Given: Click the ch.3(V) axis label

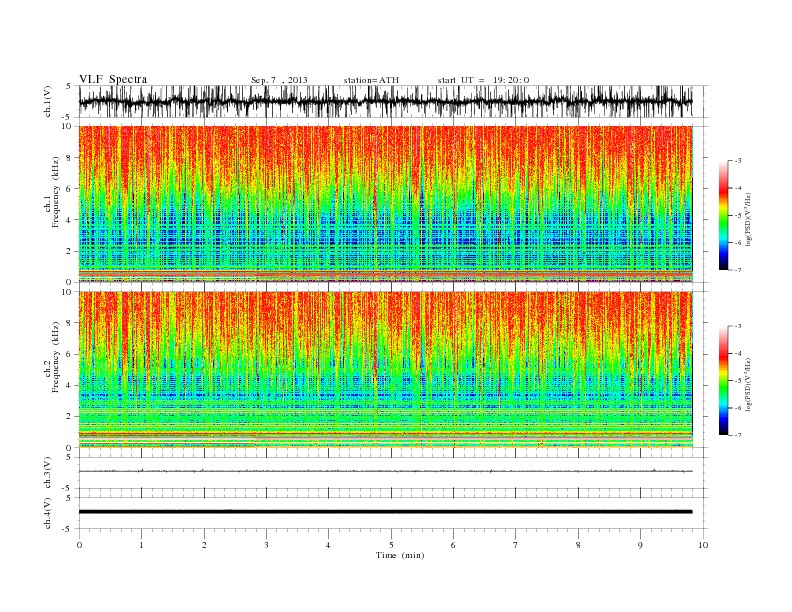Looking at the screenshot, I should pyautogui.click(x=48, y=473).
